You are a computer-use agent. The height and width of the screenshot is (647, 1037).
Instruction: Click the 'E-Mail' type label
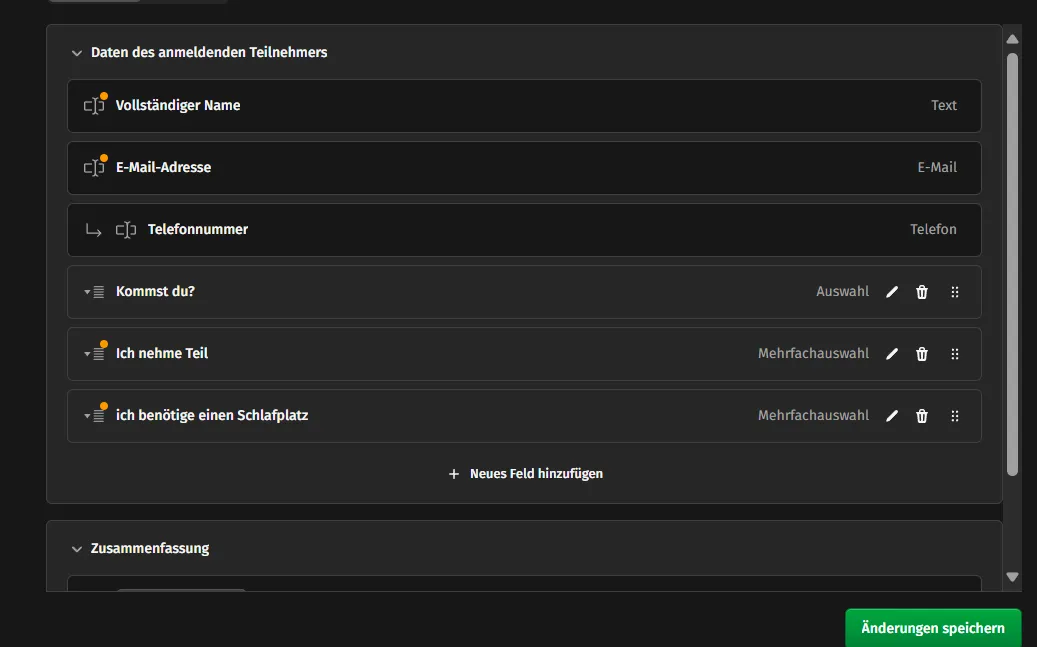[937, 167]
